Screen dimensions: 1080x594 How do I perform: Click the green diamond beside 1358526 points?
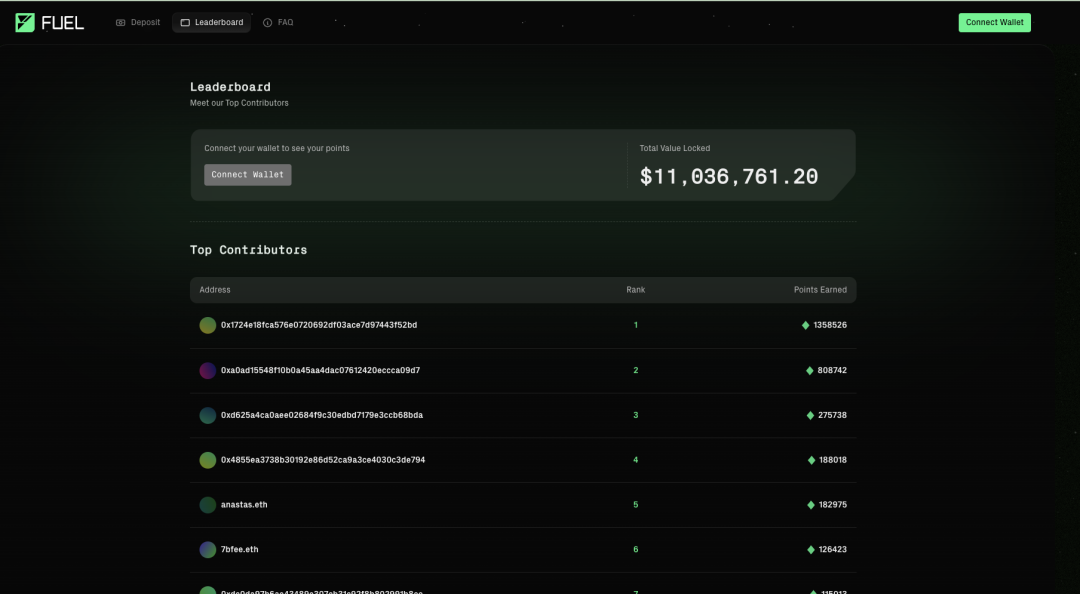(806, 325)
